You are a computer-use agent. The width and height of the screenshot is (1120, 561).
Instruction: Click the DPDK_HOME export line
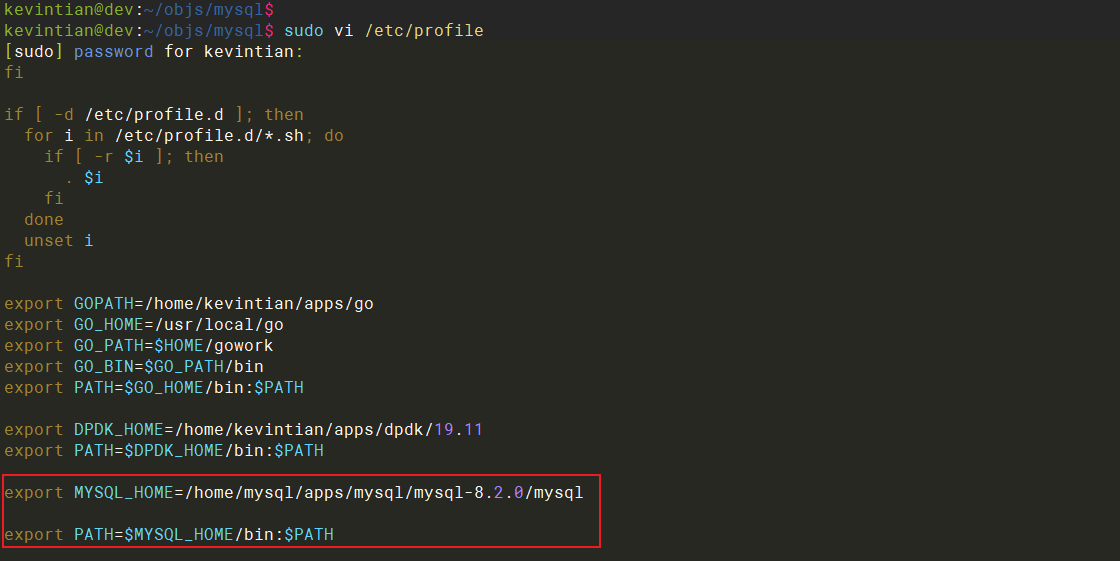tap(244, 430)
